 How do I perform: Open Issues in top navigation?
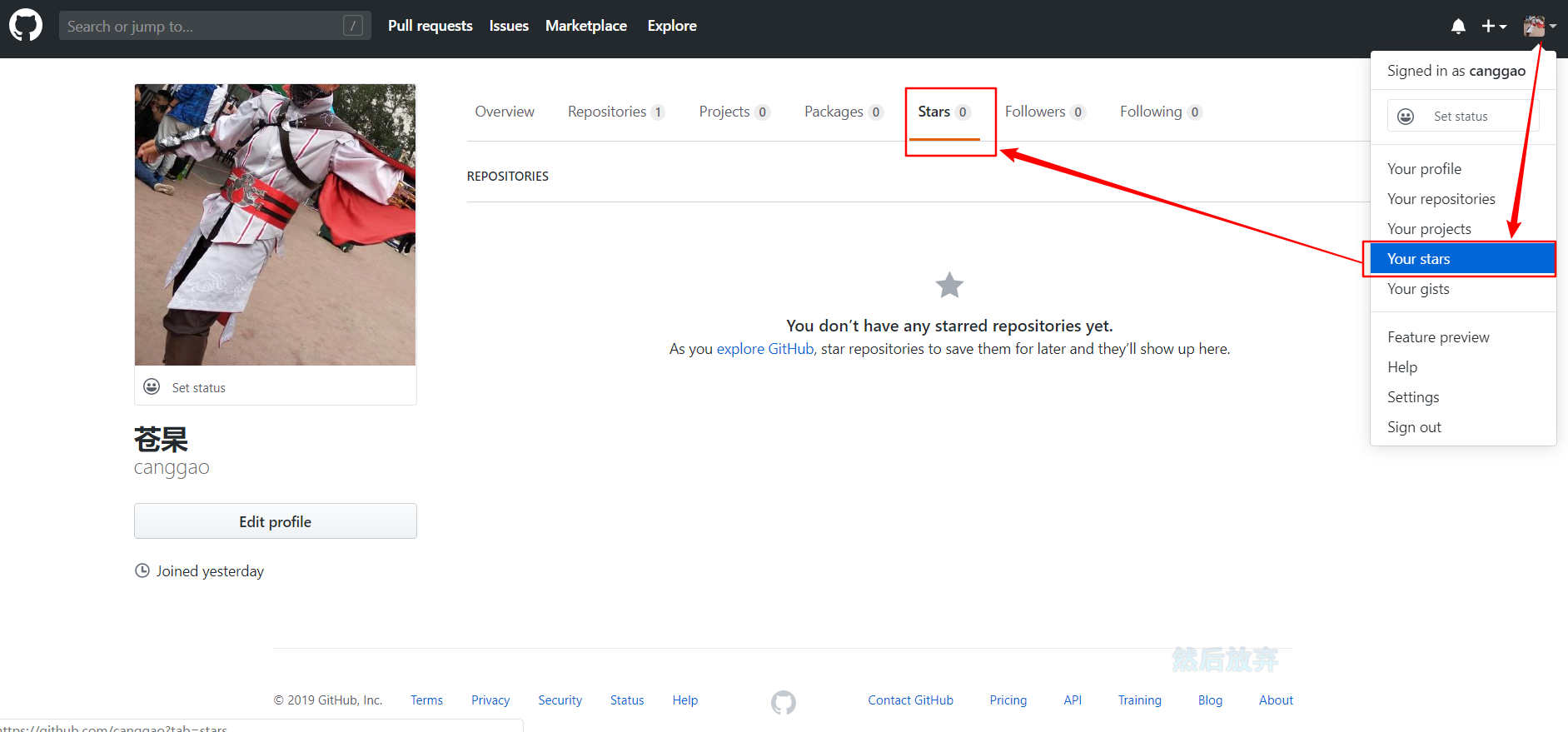(x=509, y=26)
